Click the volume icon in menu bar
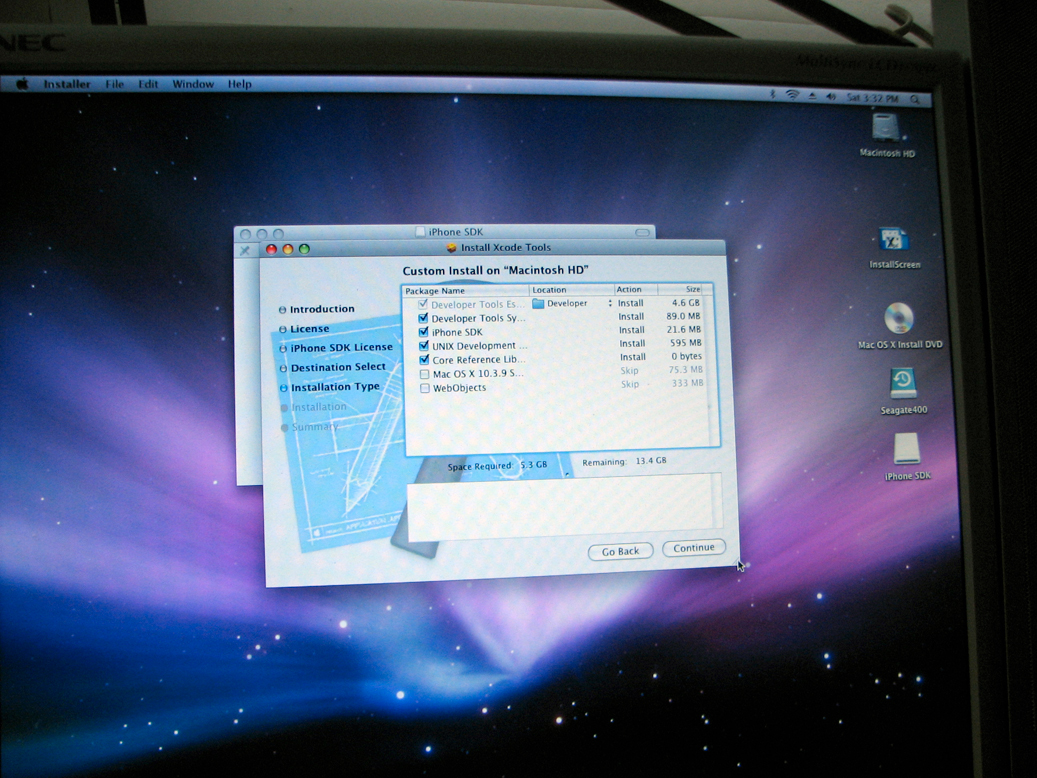Viewport: 1037px width, 778px height. click(831, 97)
